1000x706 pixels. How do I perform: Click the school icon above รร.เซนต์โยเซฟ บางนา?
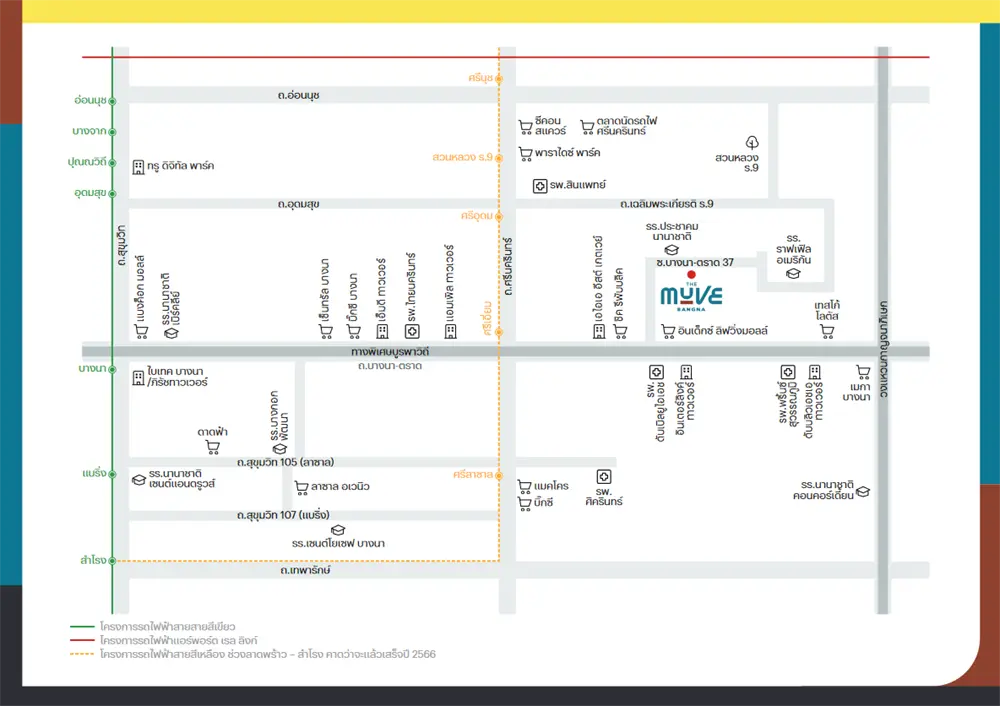pyautogui.click(x=338, y=529)
